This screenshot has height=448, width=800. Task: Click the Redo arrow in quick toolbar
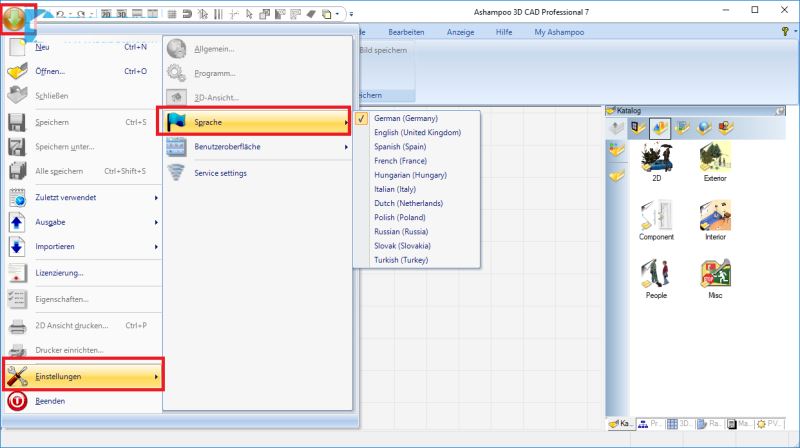coord(81,14)
